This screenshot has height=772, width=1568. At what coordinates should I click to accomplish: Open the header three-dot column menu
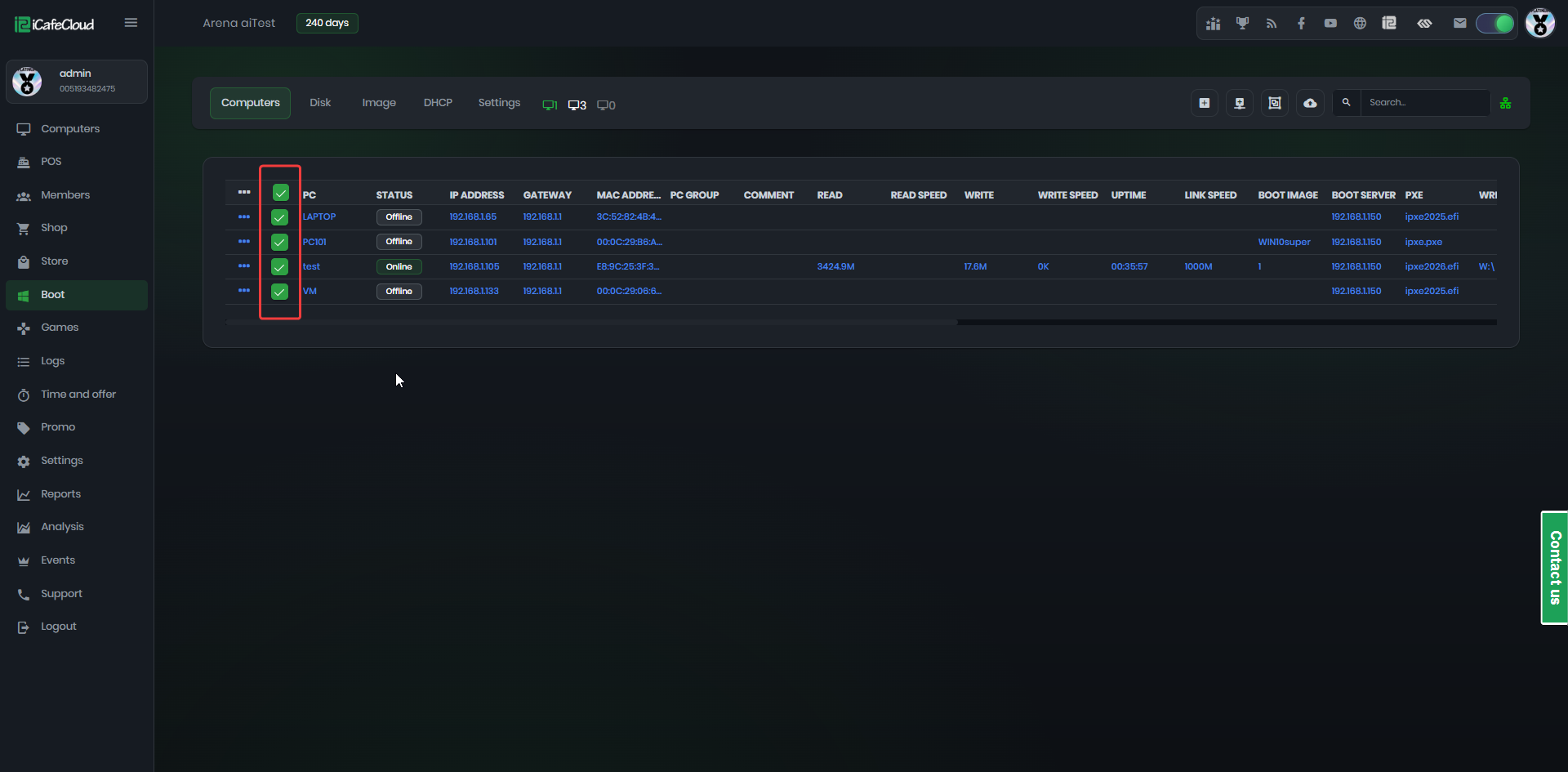point(243,193)
